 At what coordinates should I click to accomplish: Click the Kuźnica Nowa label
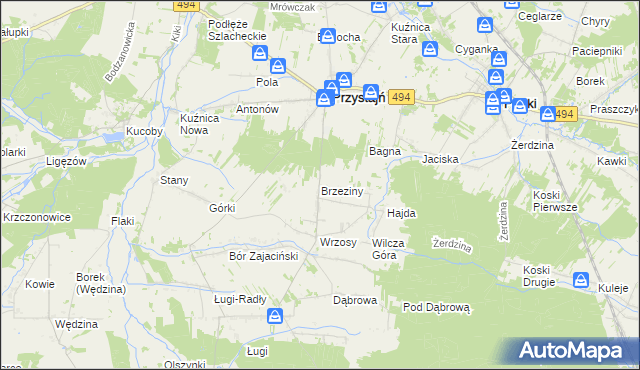coord(200,124)
